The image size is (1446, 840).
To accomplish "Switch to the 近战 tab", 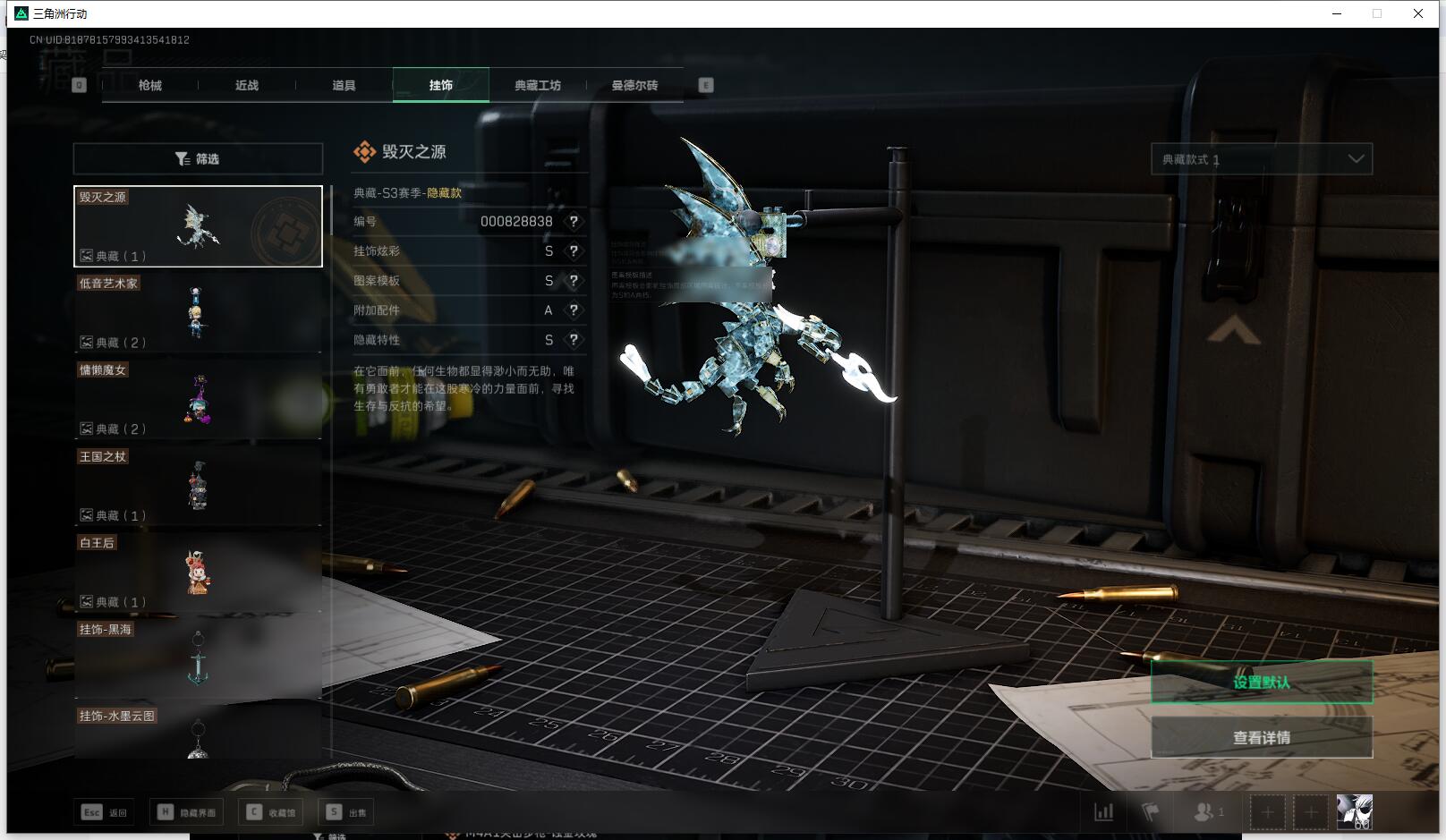I will tap(247, 85).
